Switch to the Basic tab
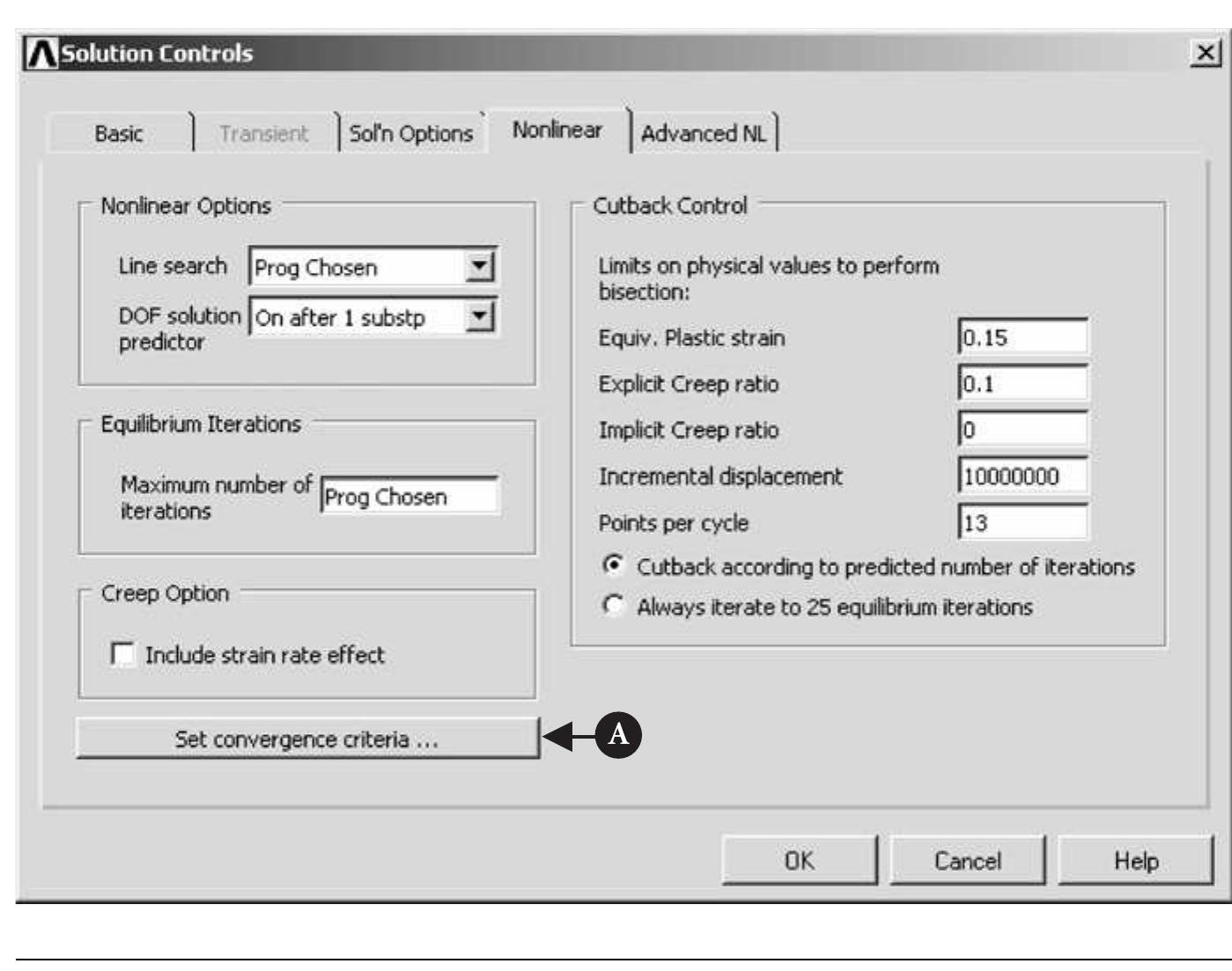Viewport: 1232px width, 971px height. [x=119, y=134]
